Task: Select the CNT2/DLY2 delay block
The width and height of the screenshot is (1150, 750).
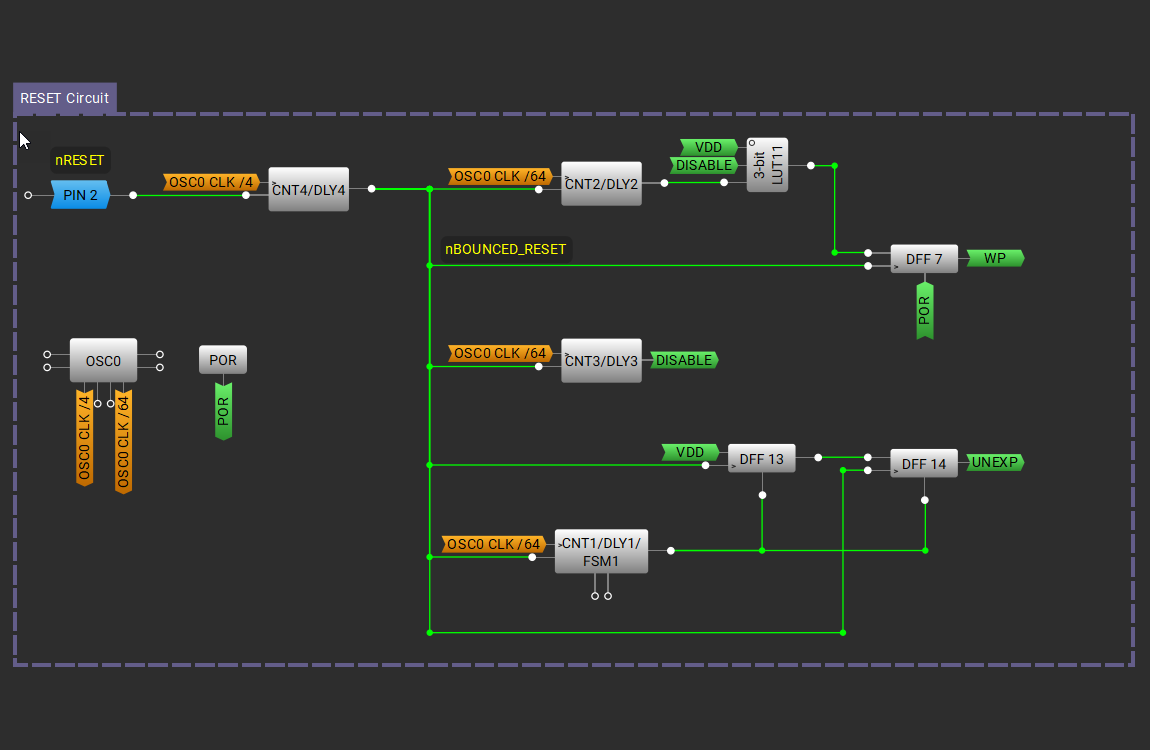Action: click(x=601, y=184)
